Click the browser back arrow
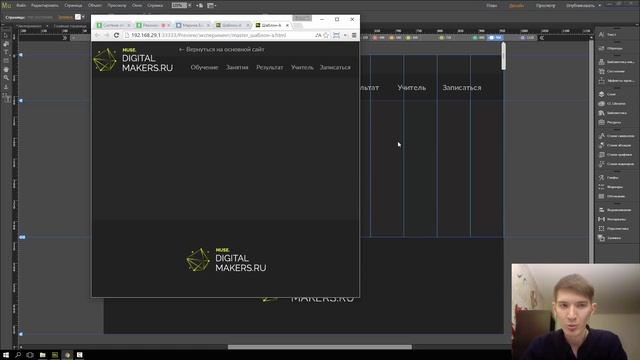This screenshot has height=360, width=640. (97, 36)
